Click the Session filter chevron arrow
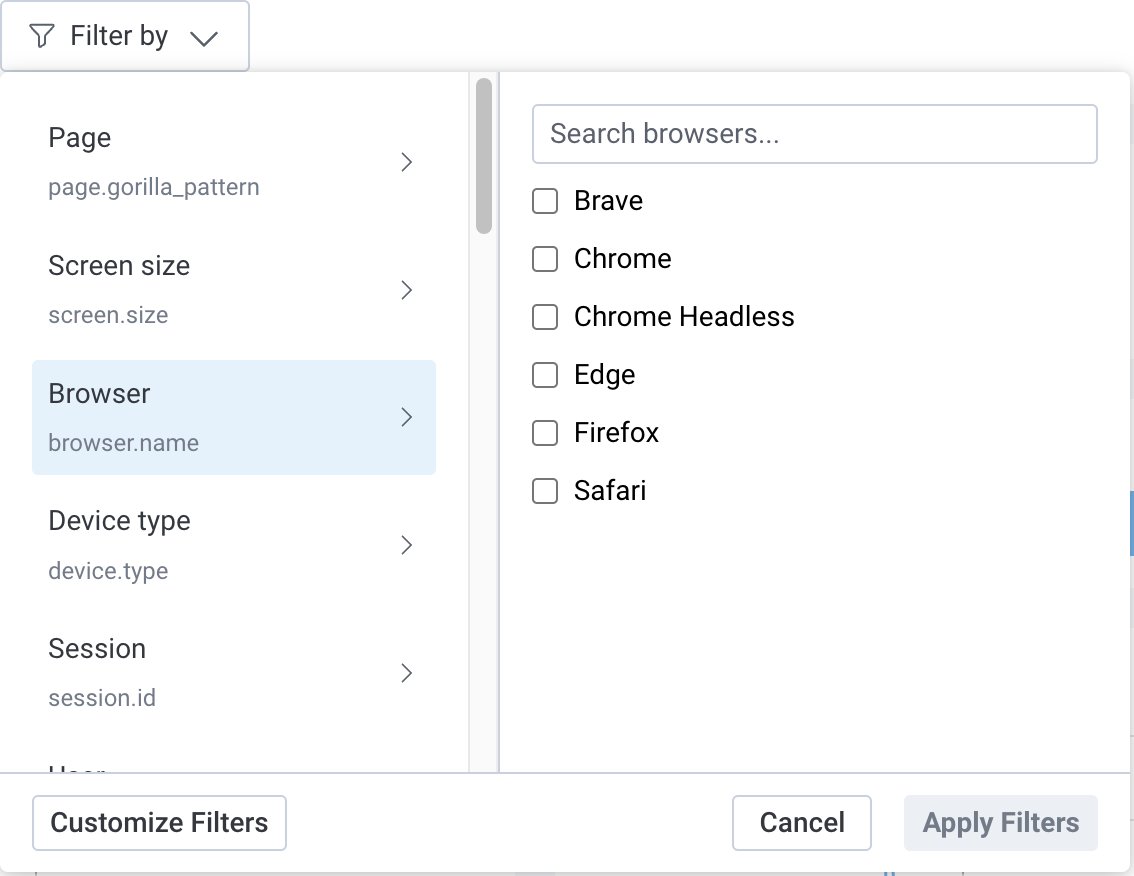Screen dimensions: 1134x876 pos(407,673)
